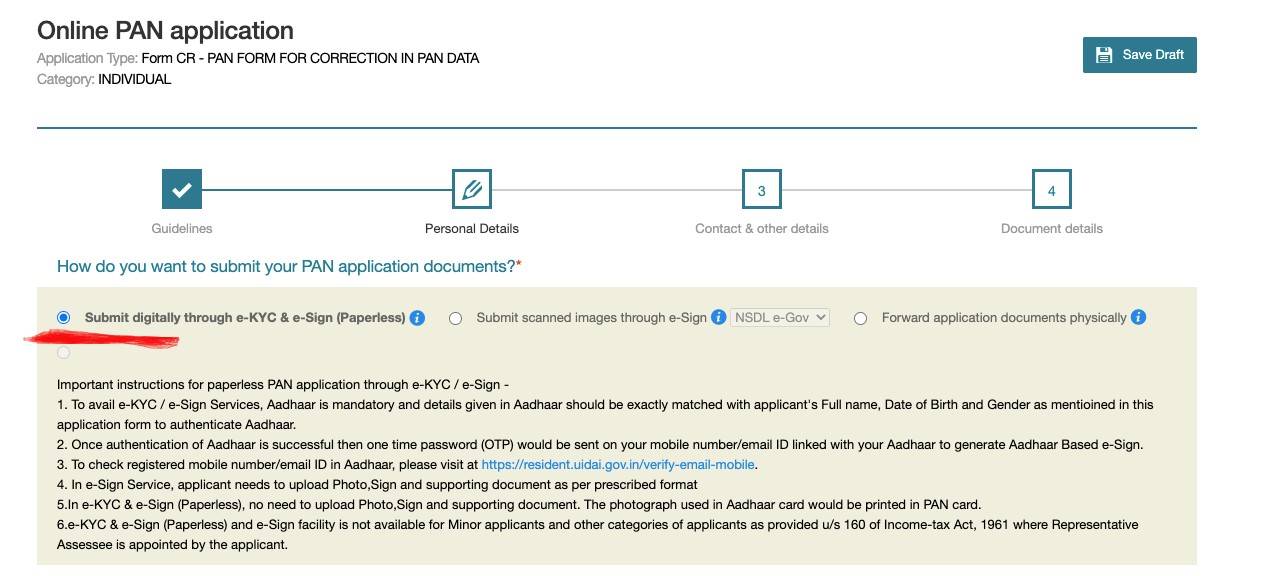Select Submit digitally through e-KYC radio button
Screen dimensions: 1288x576
pos(64,317)
